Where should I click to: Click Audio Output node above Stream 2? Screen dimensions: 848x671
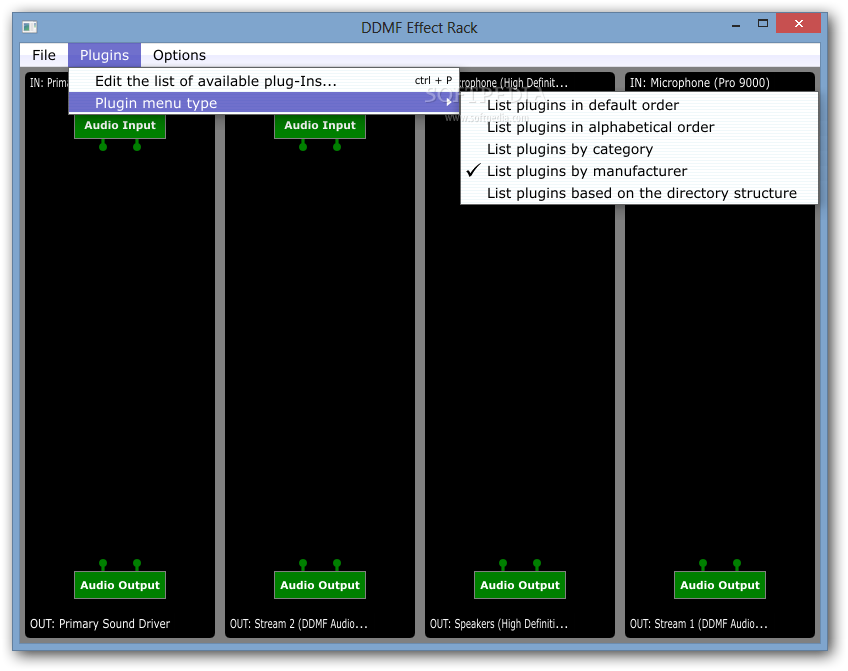(320, 585)
